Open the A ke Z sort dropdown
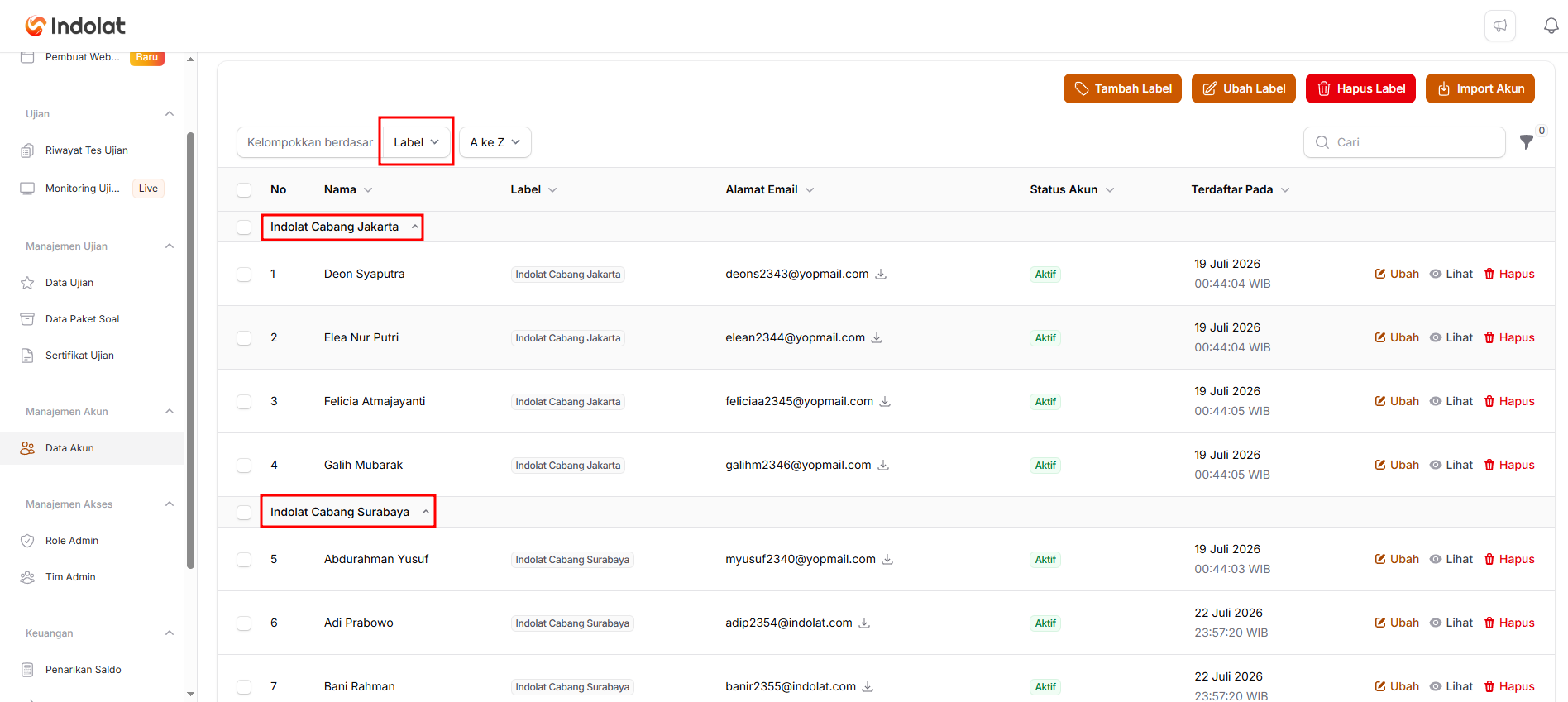Image resolution: width=1568 pixels, height=702 pixels. [495, 142]
